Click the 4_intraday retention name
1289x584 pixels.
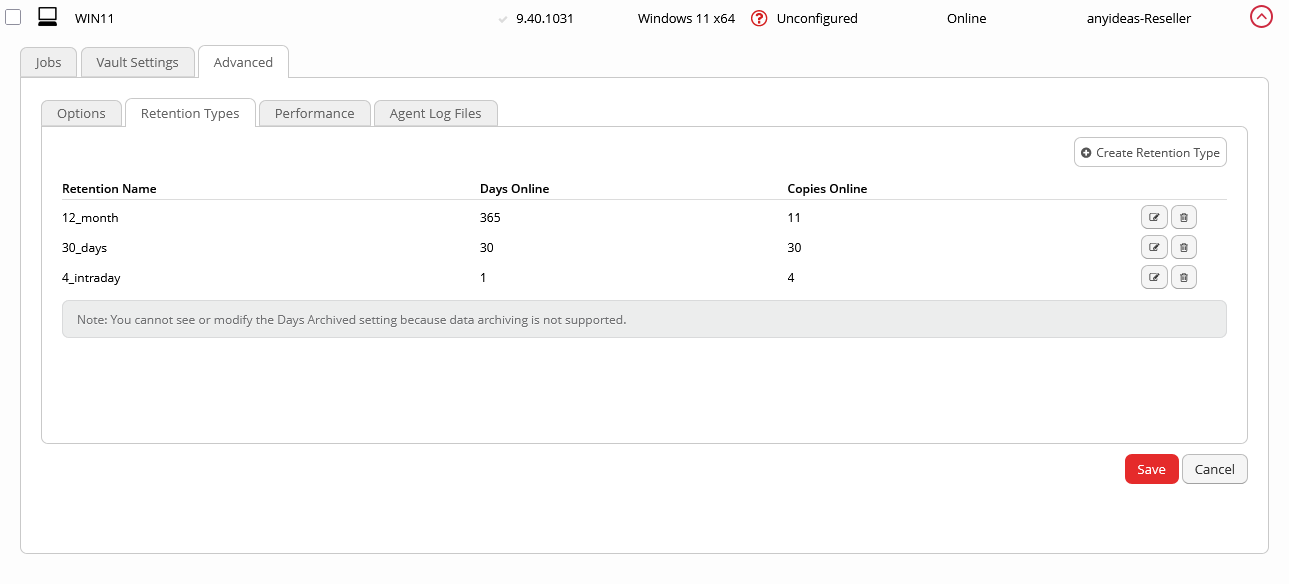91,278
